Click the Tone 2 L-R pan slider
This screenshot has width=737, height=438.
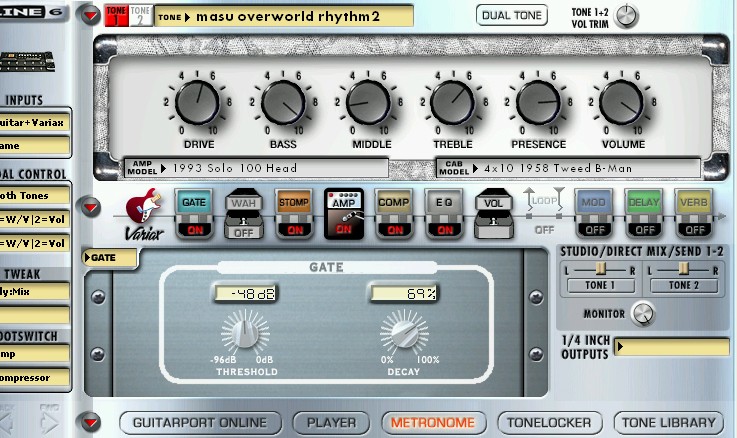tap(683, 270)
